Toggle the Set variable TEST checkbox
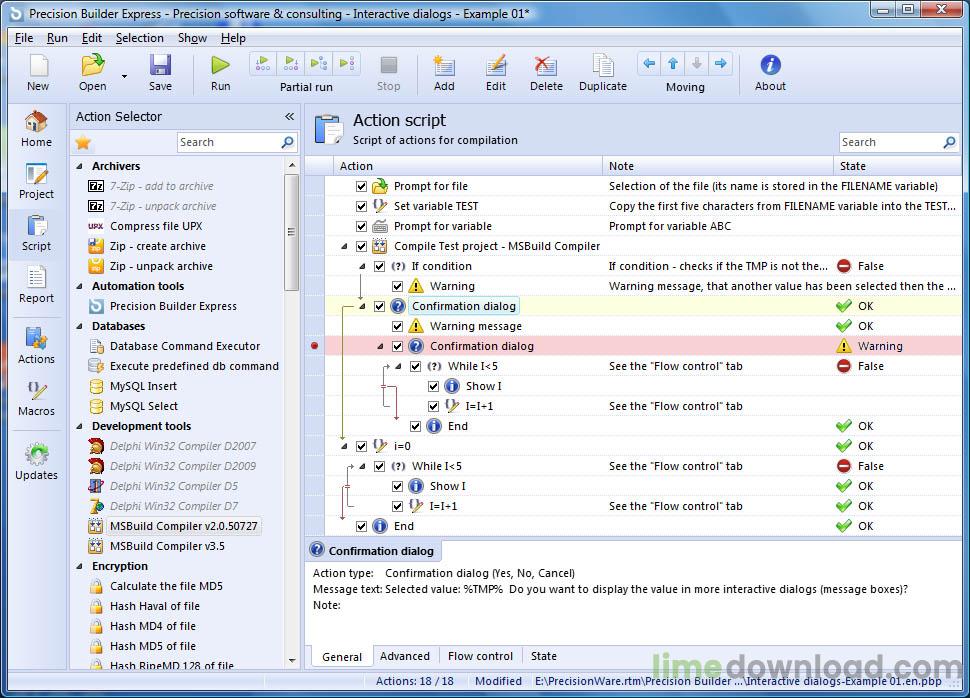Image resolution: width=970 pixels, height=698 pixels. (361, 206)
